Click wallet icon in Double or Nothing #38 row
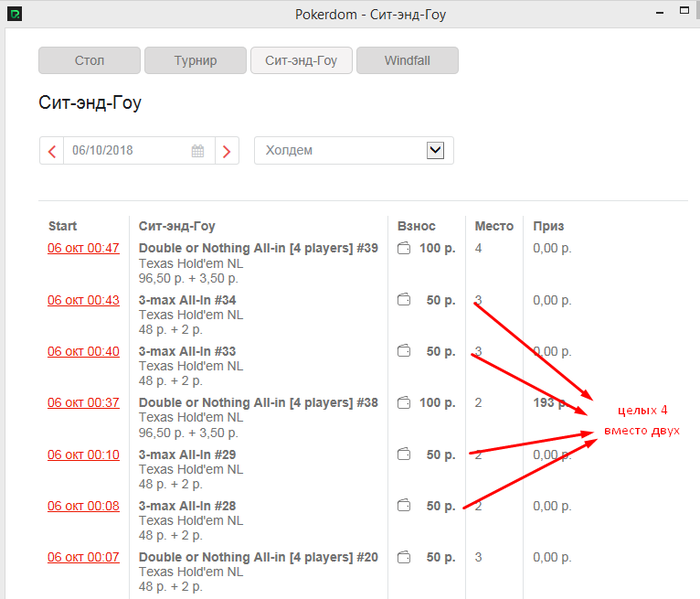This screenshot has width=700, height=599. [404, 403]
